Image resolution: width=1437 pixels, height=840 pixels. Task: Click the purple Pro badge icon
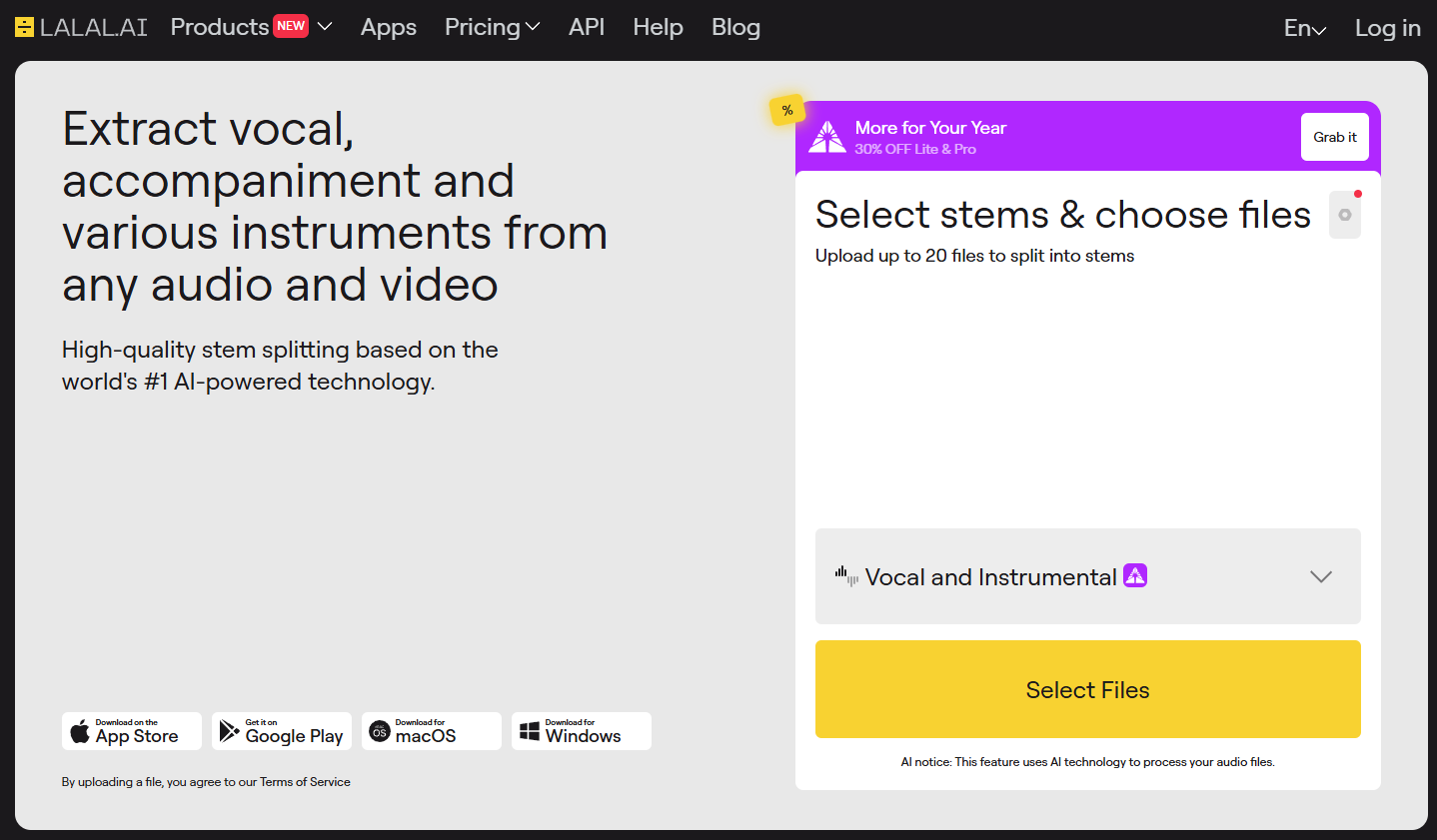coord(1135,575)
